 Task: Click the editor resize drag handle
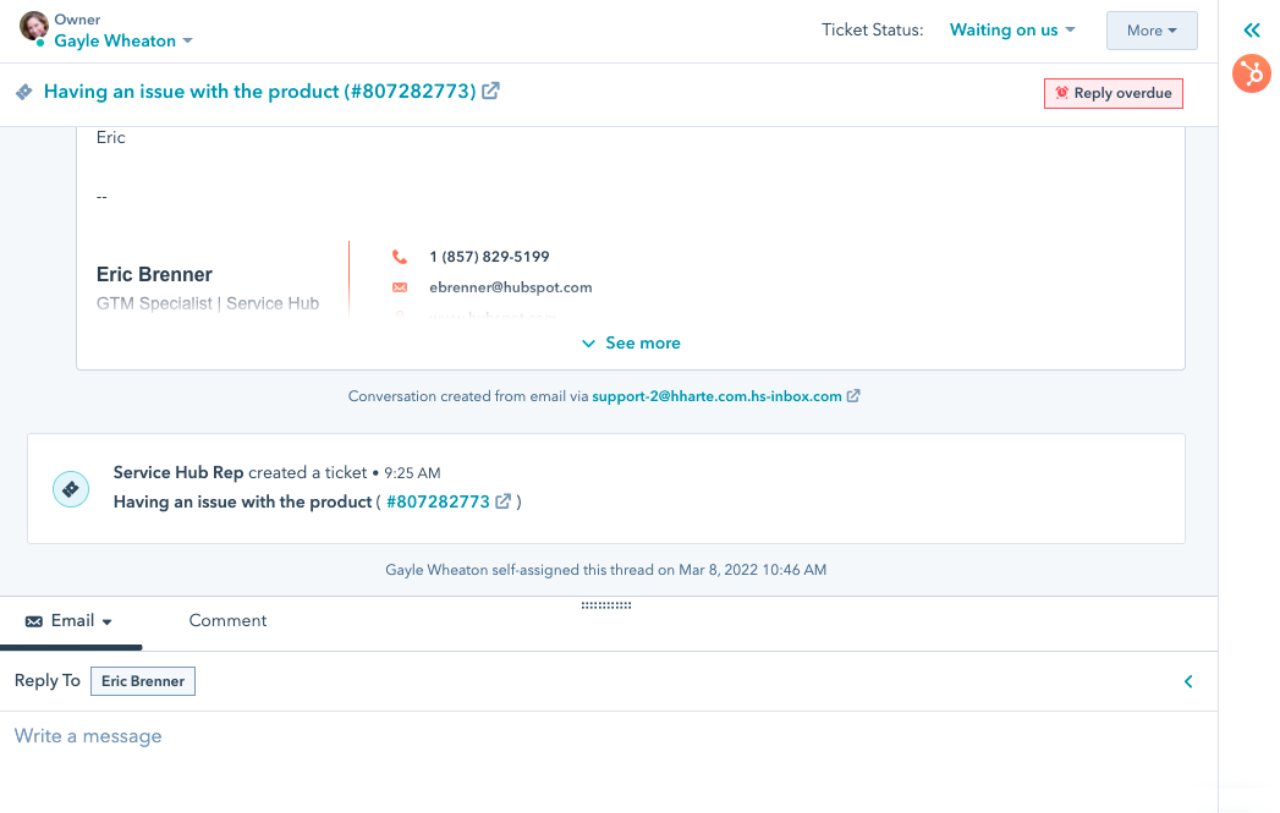pyautogui.click(x=606, y=605)
